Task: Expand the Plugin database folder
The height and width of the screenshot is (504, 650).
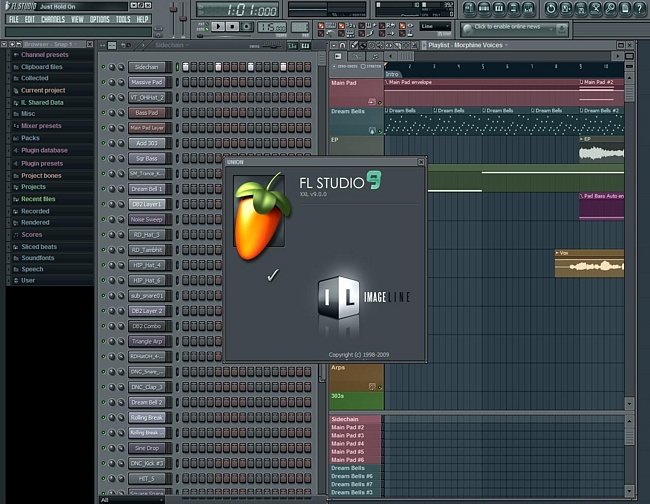Action: tap(44, 150)
